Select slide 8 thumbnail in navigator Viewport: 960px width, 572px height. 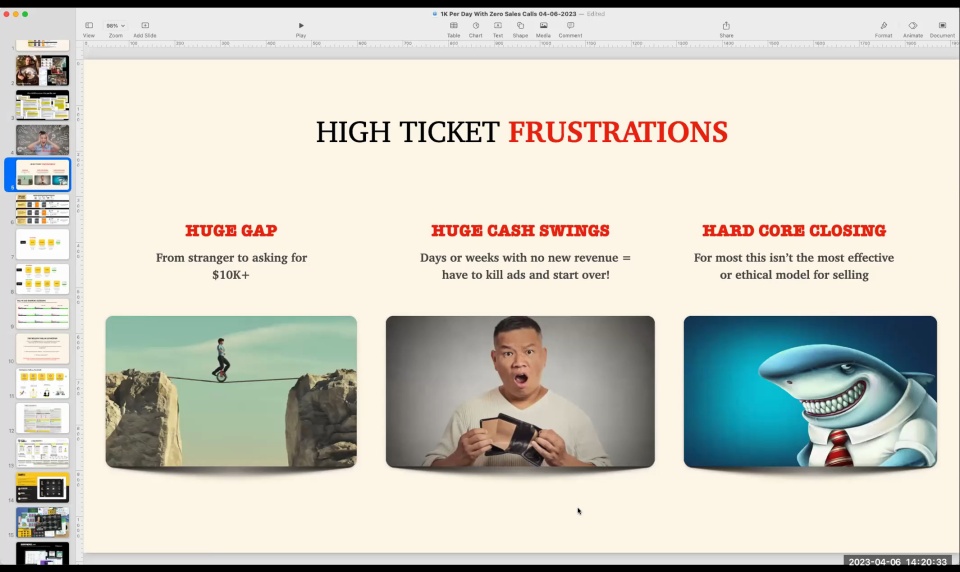tap(42, 279)
